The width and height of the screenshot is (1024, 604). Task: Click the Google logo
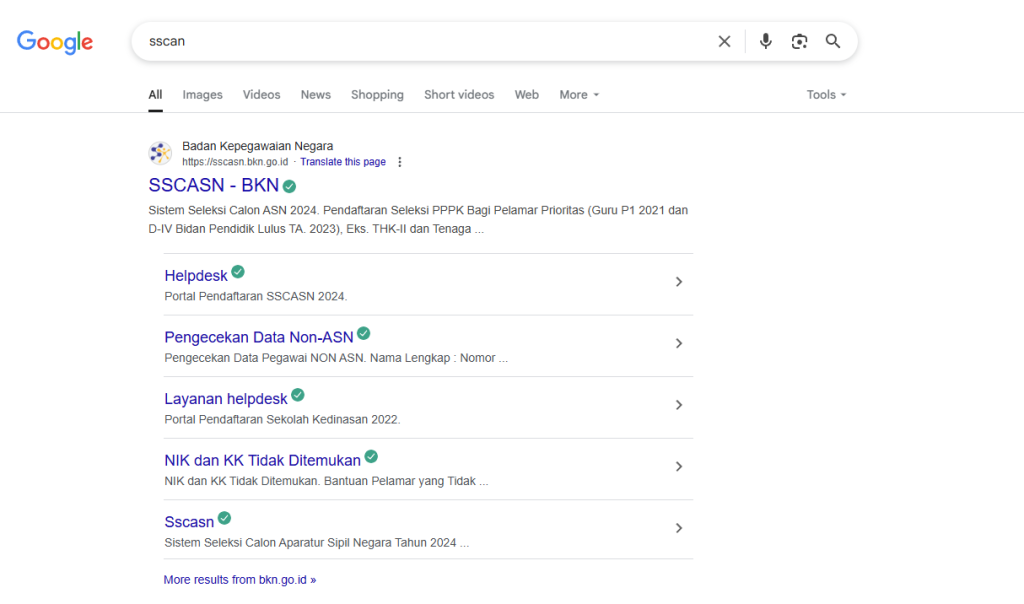point(55,42)
